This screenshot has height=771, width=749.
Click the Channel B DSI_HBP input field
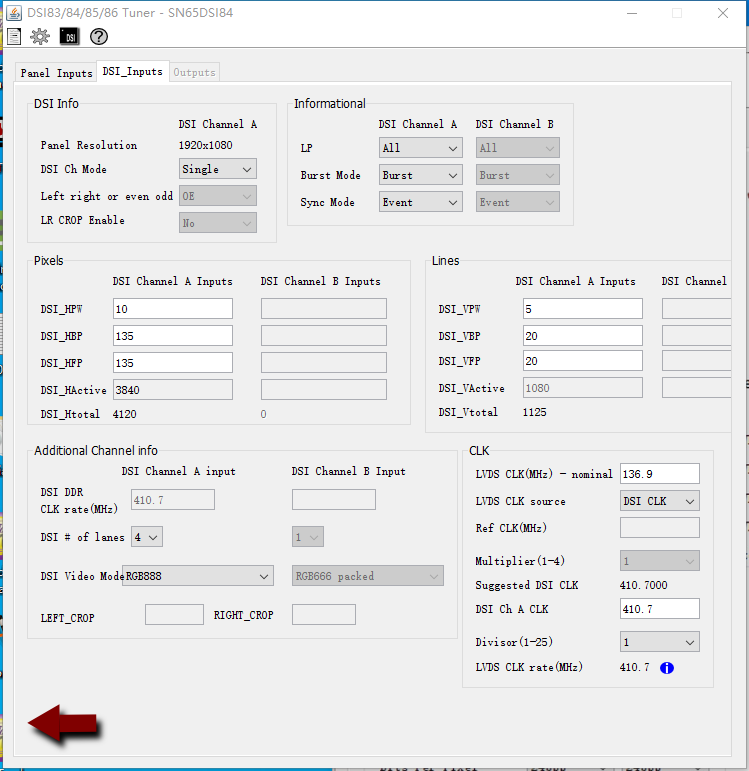(x=324, y=336)
